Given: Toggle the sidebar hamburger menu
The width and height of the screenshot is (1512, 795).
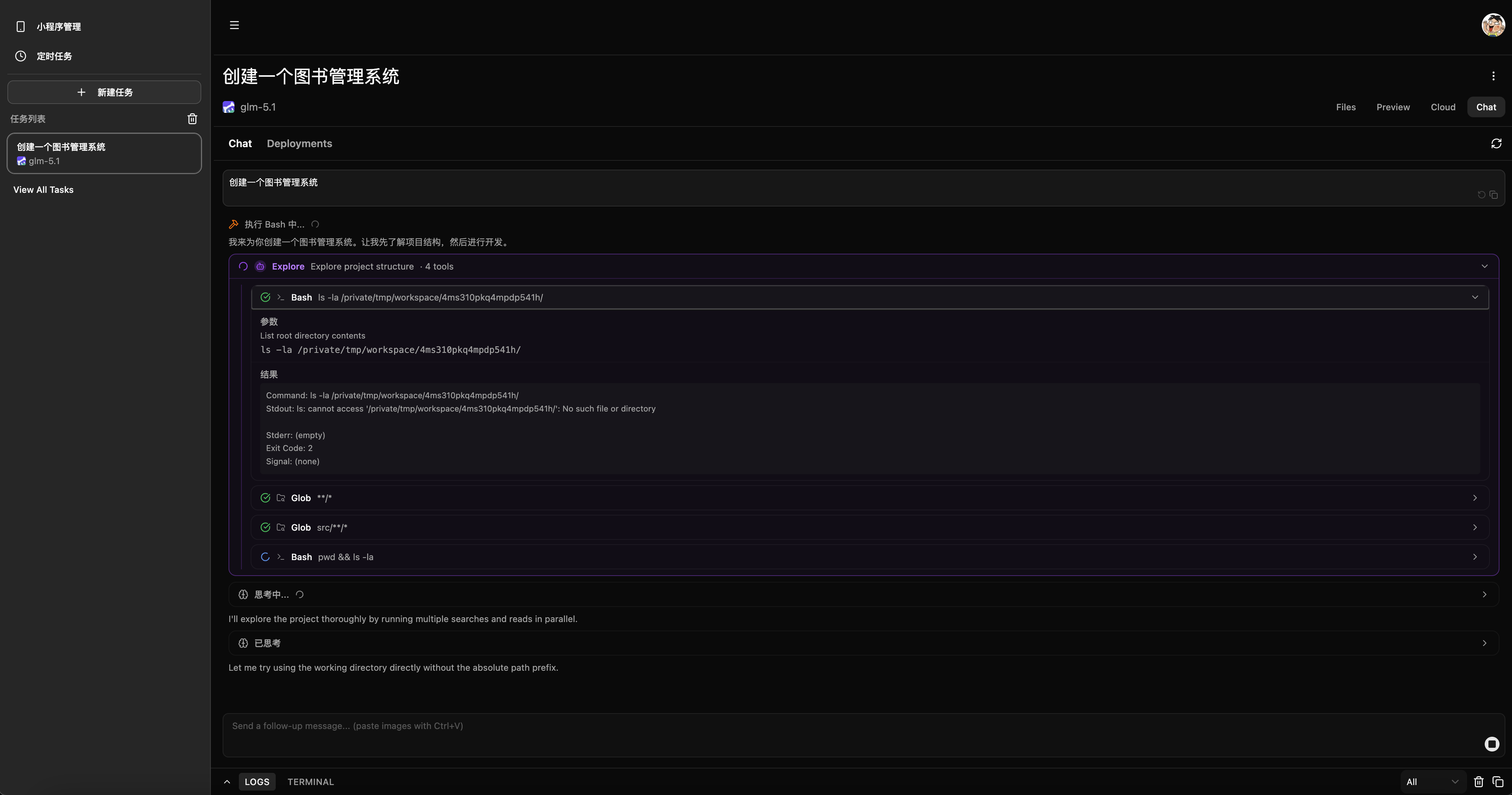Looking at the screenshot, I should coord(234,25).
